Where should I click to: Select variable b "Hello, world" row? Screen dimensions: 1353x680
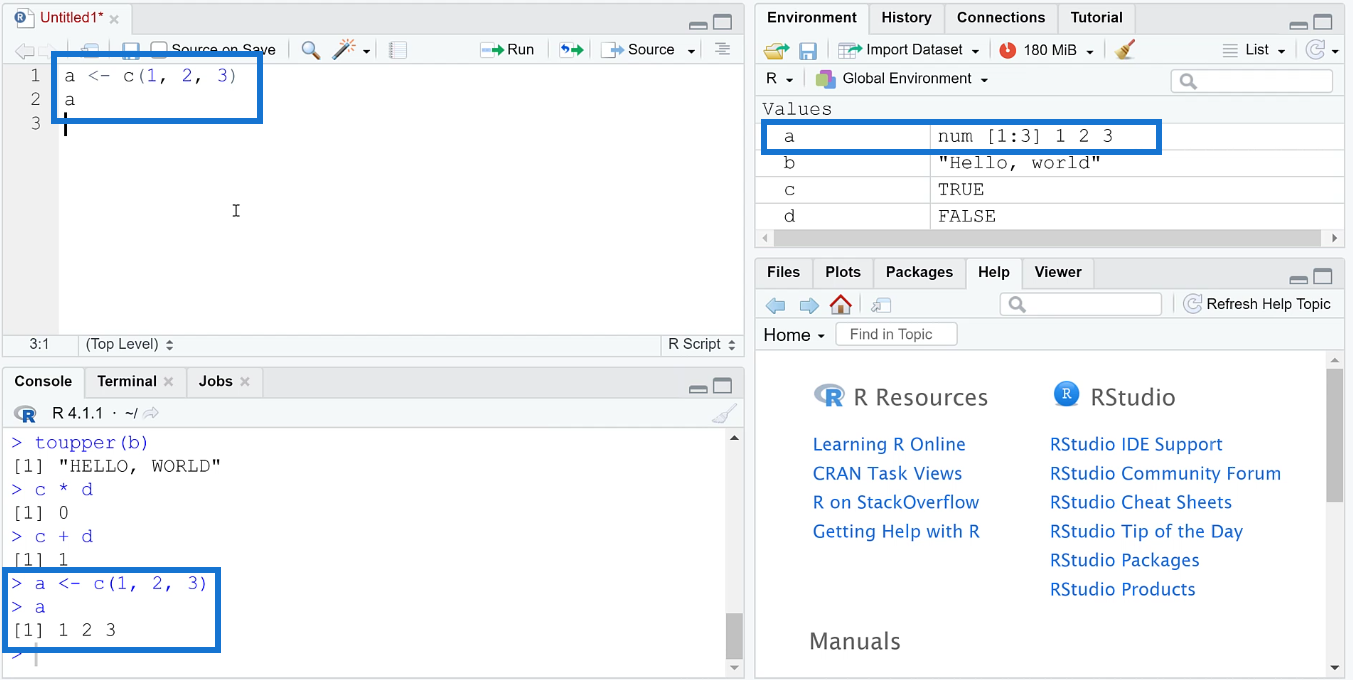1049,163
